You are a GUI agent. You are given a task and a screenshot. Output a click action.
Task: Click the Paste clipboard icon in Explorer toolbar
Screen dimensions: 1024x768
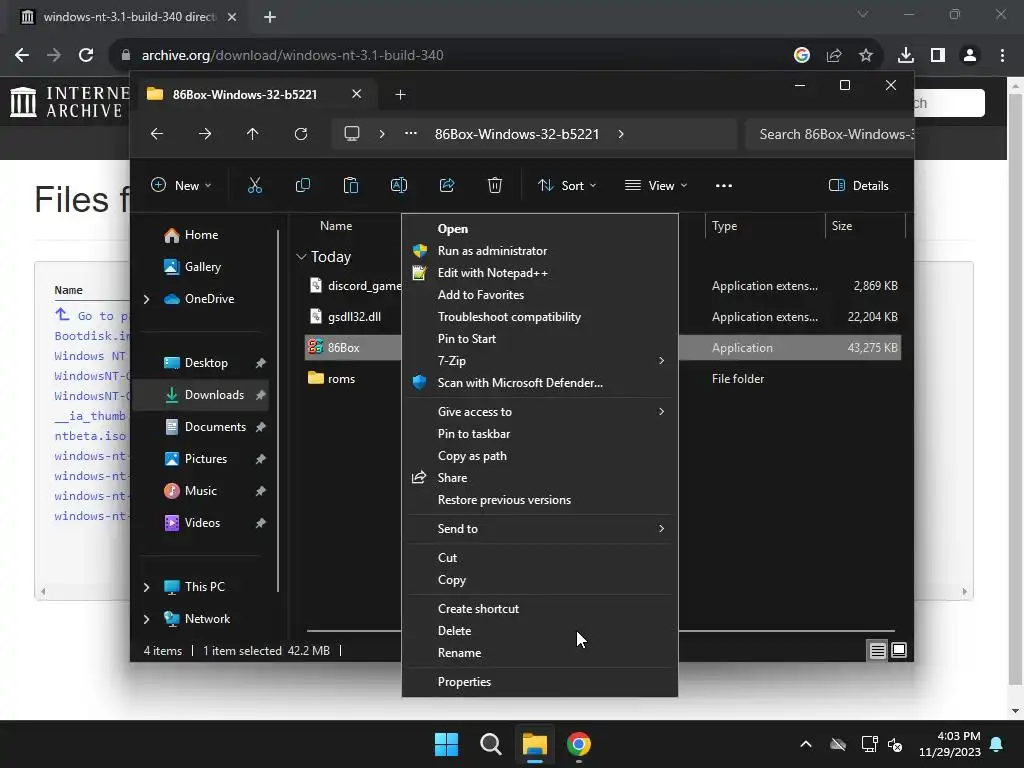coord(351,185)
